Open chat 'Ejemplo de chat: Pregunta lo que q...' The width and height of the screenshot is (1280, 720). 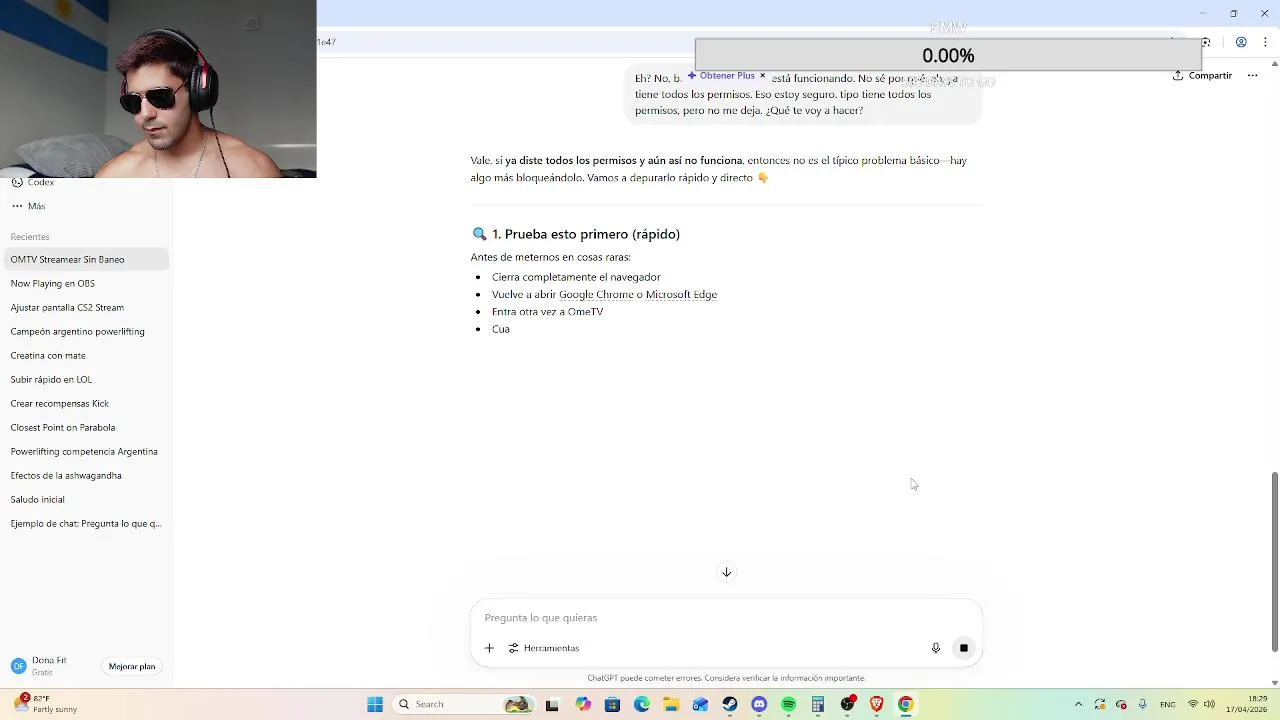point(85,523)
